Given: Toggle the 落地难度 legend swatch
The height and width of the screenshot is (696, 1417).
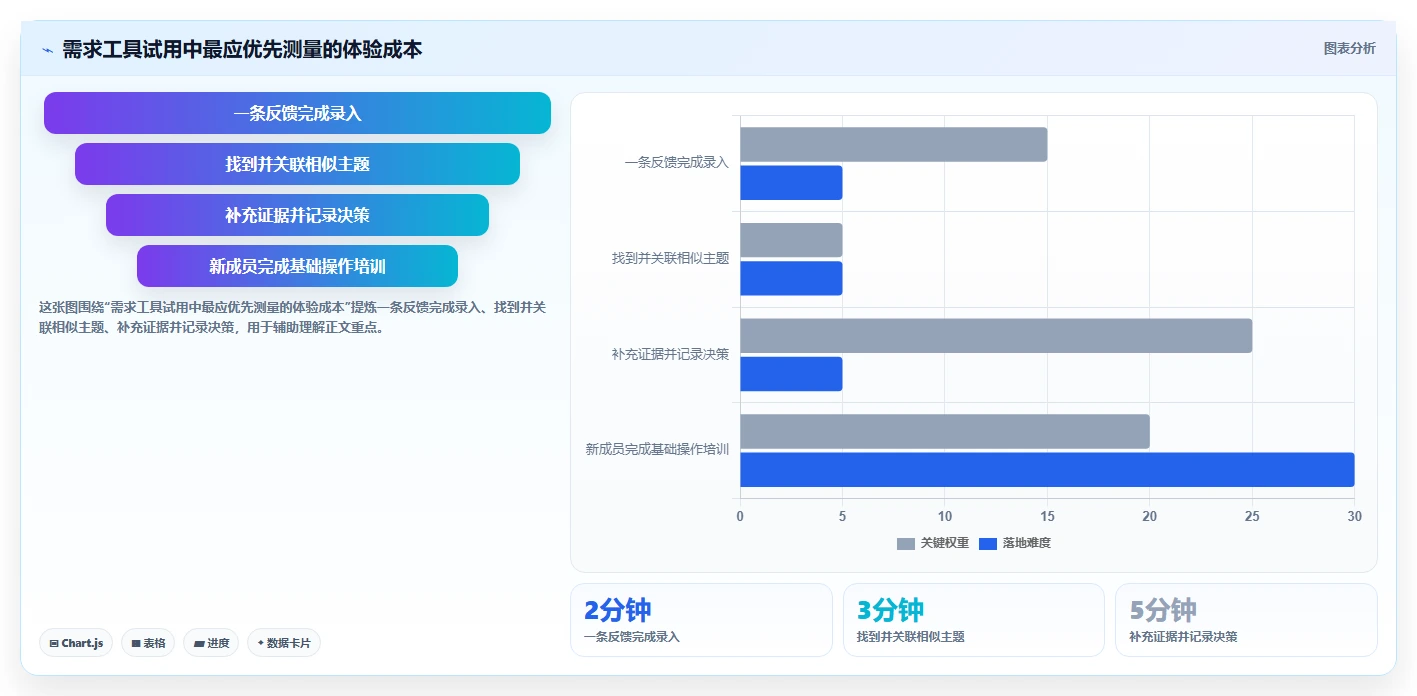Looking at the screenshot, I should [x=988, y=543].
